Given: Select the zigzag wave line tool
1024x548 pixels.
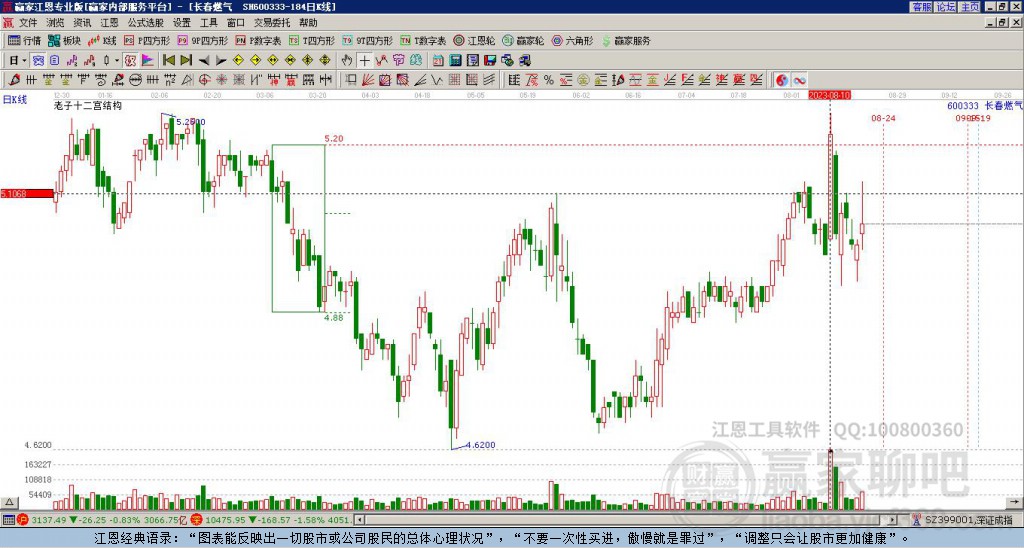Looking at the screenshot, I should pos(437,80).
